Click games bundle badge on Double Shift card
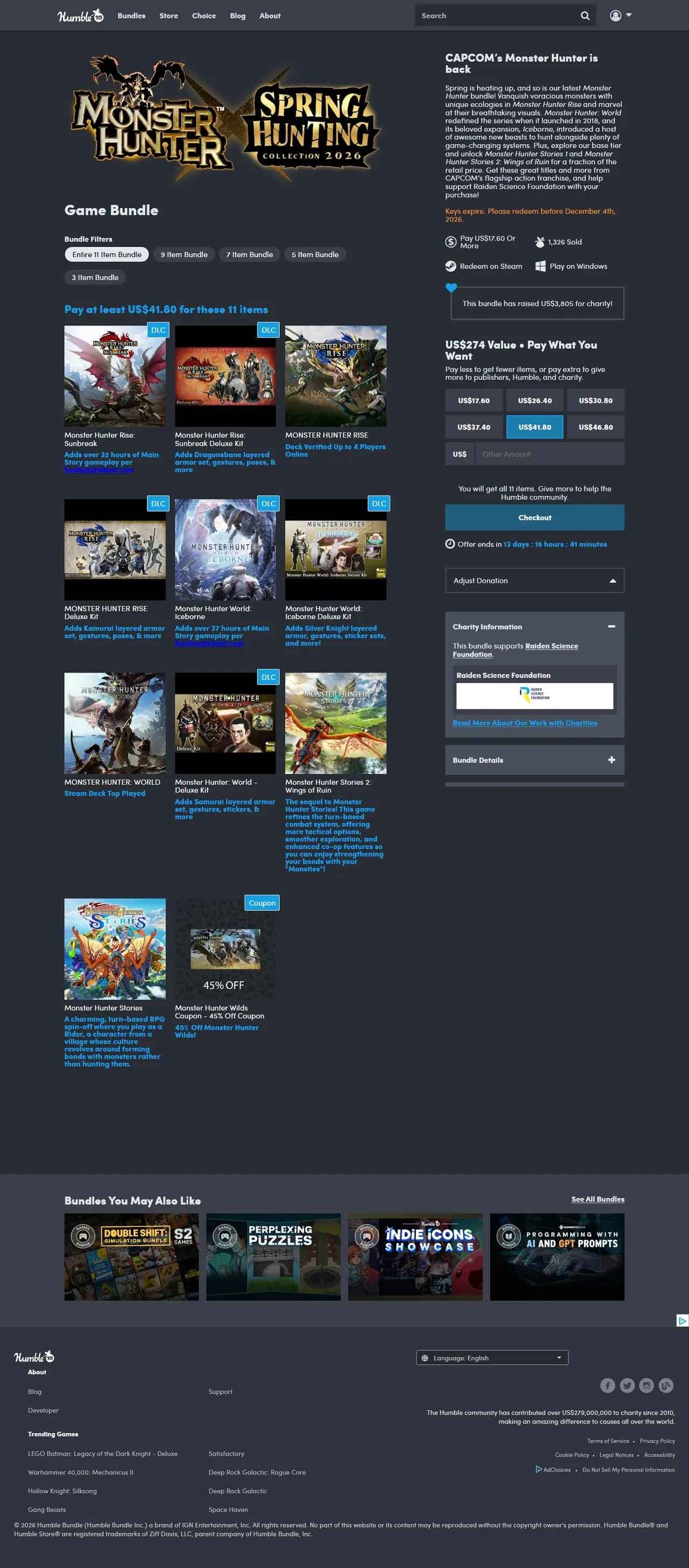This screenshot has height=1568, width=689. (82, 1236)
